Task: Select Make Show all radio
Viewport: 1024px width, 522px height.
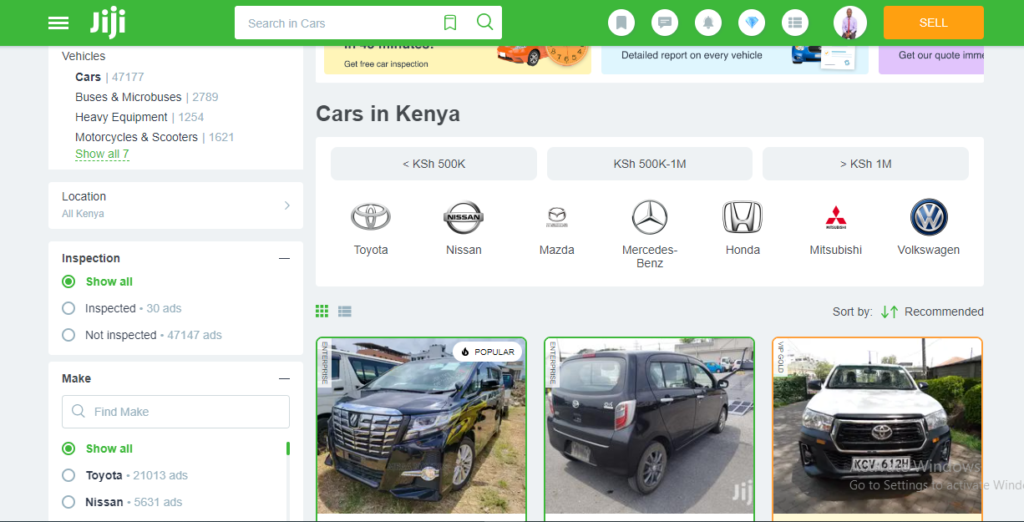Action: (x=69, y=449)
